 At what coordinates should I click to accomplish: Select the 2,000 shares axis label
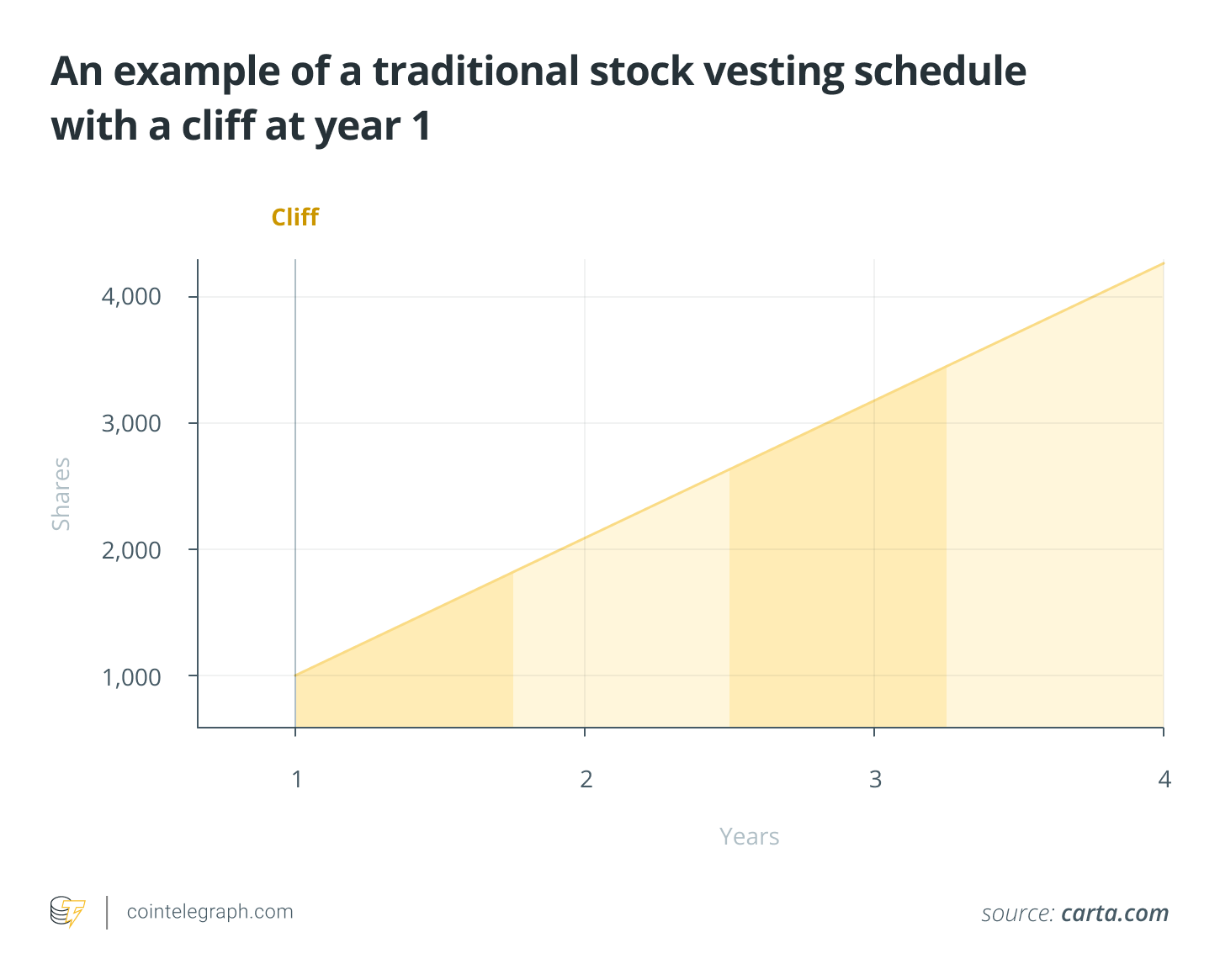[131, 550]
